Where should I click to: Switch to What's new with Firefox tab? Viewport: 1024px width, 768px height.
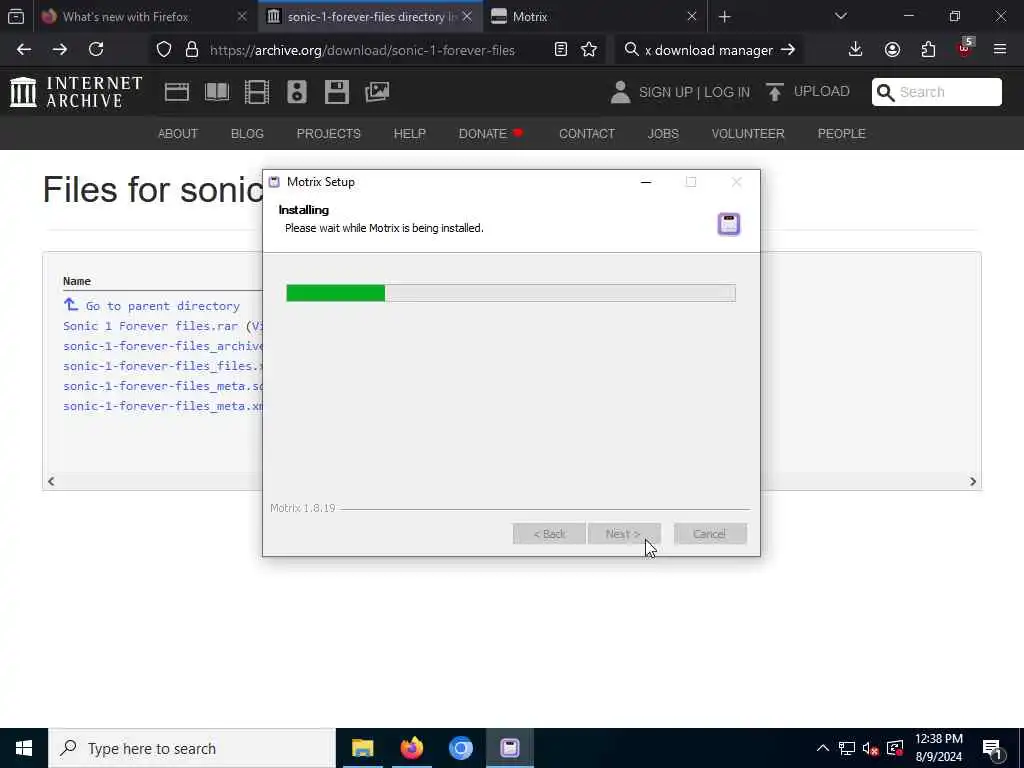(125, 17)
